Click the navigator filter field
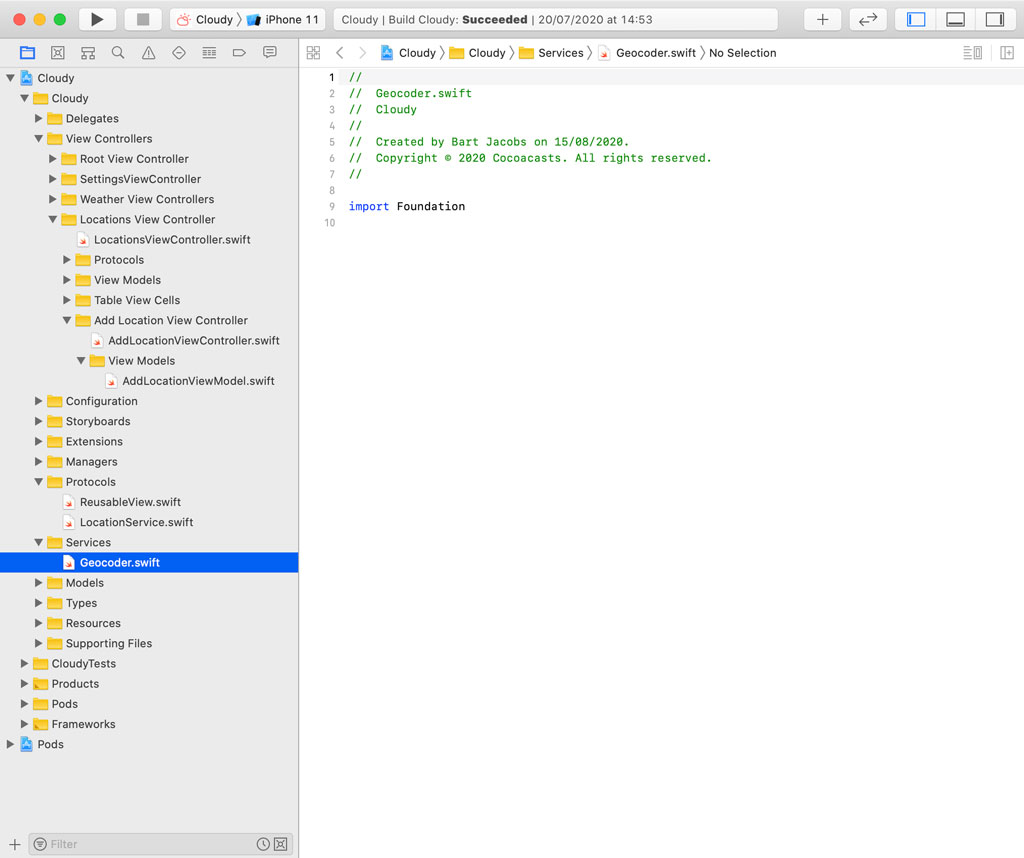1024x858 pixels. pyautogui.click(x=150, y=844)
